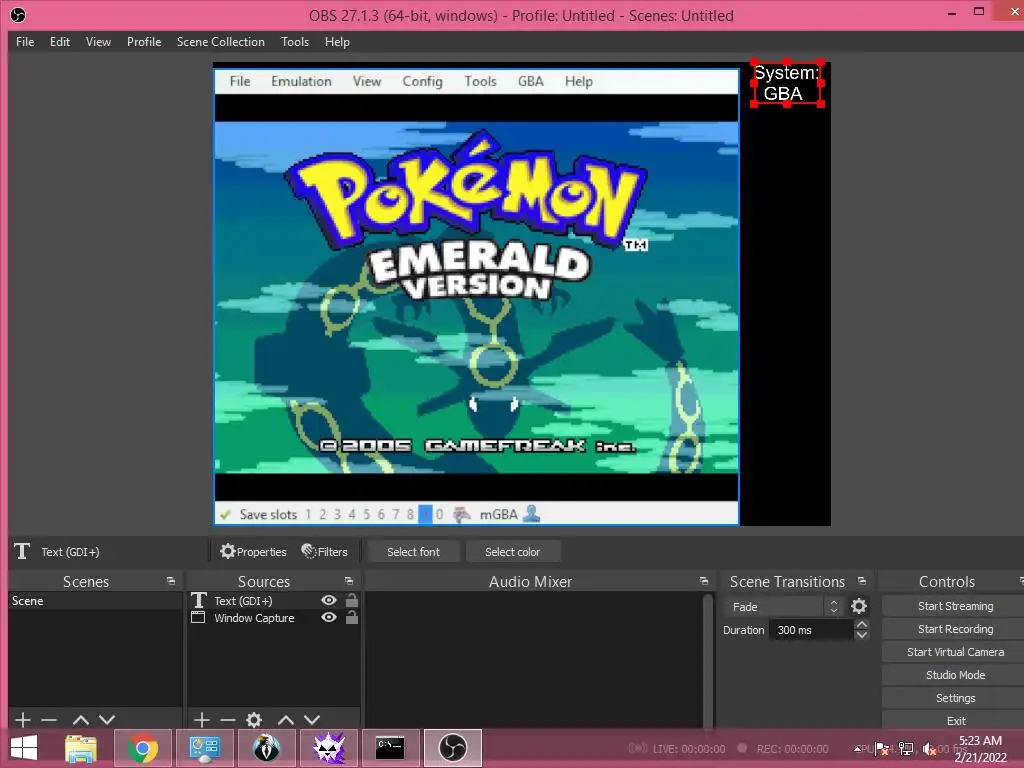Add a new source with plus icon

(x=202, y=720)
